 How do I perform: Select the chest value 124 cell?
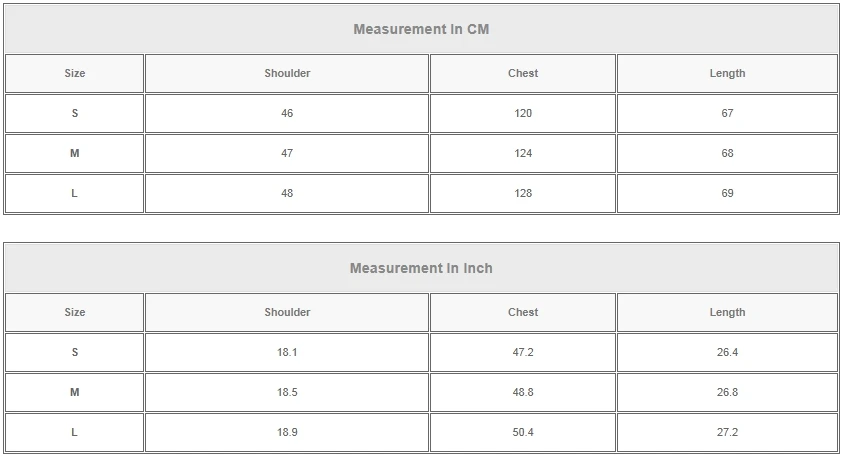[x=523, y=153]
